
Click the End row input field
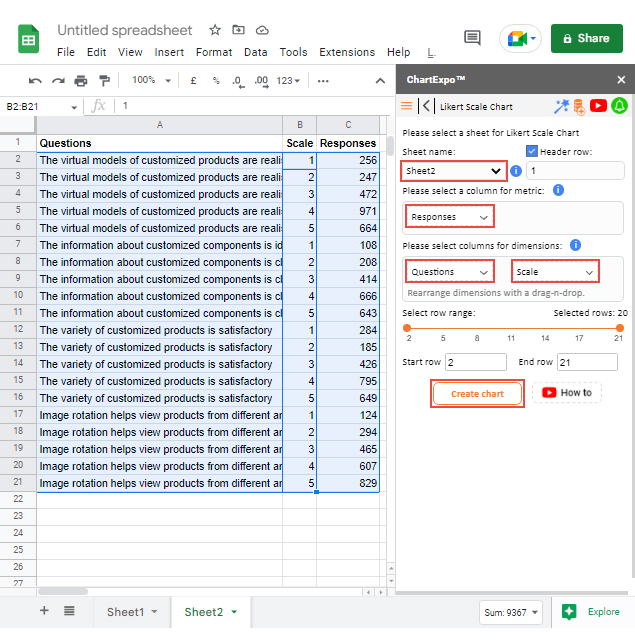pyautogui.click(x=587, y=362)
